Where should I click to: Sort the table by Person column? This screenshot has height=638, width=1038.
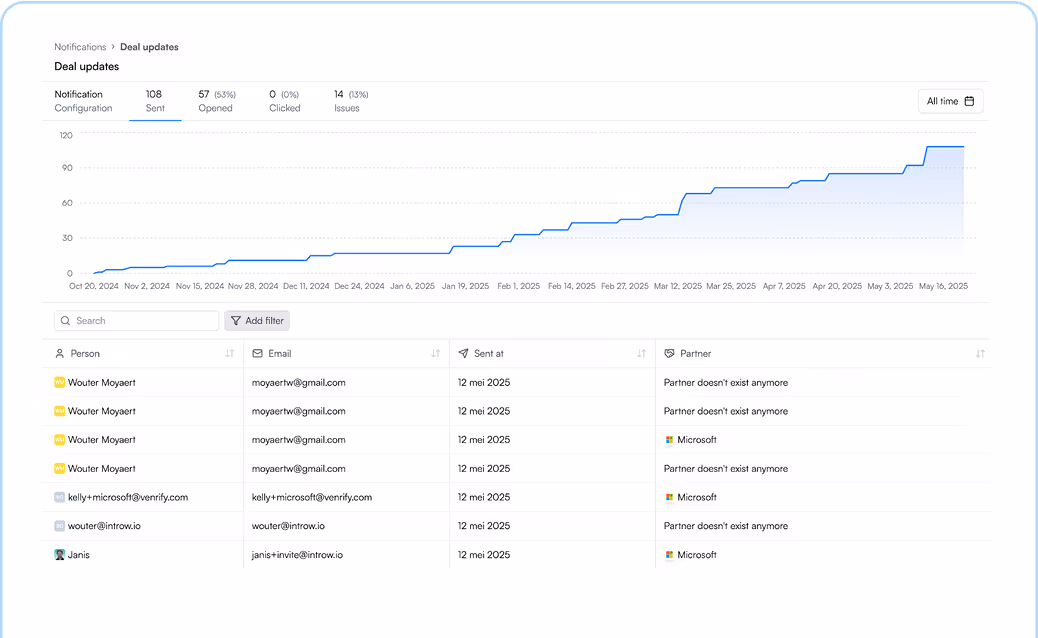point(229,353)
